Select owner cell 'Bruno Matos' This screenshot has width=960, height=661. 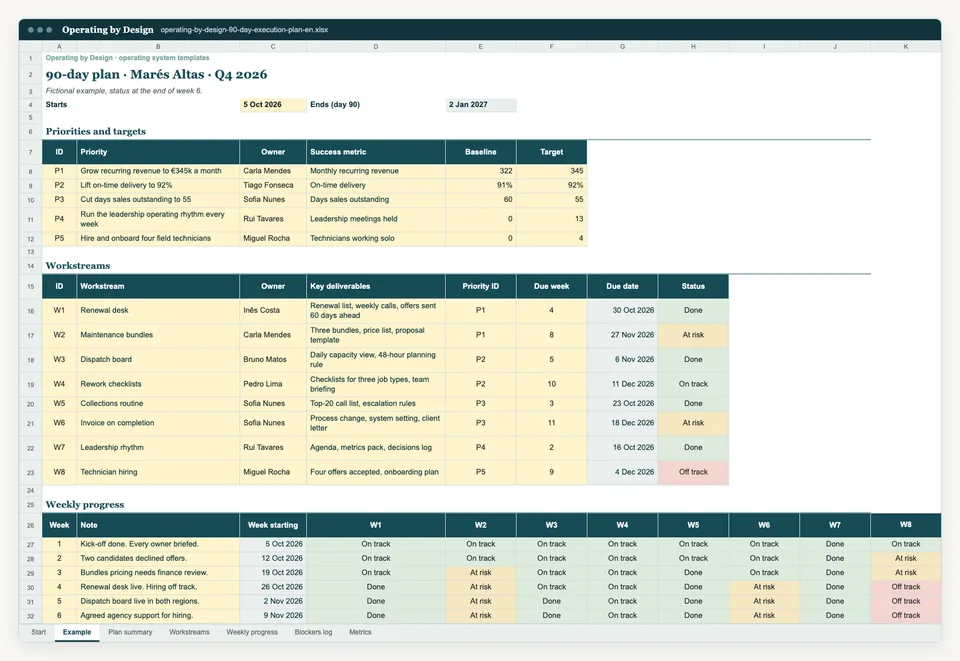coord(273,360)
